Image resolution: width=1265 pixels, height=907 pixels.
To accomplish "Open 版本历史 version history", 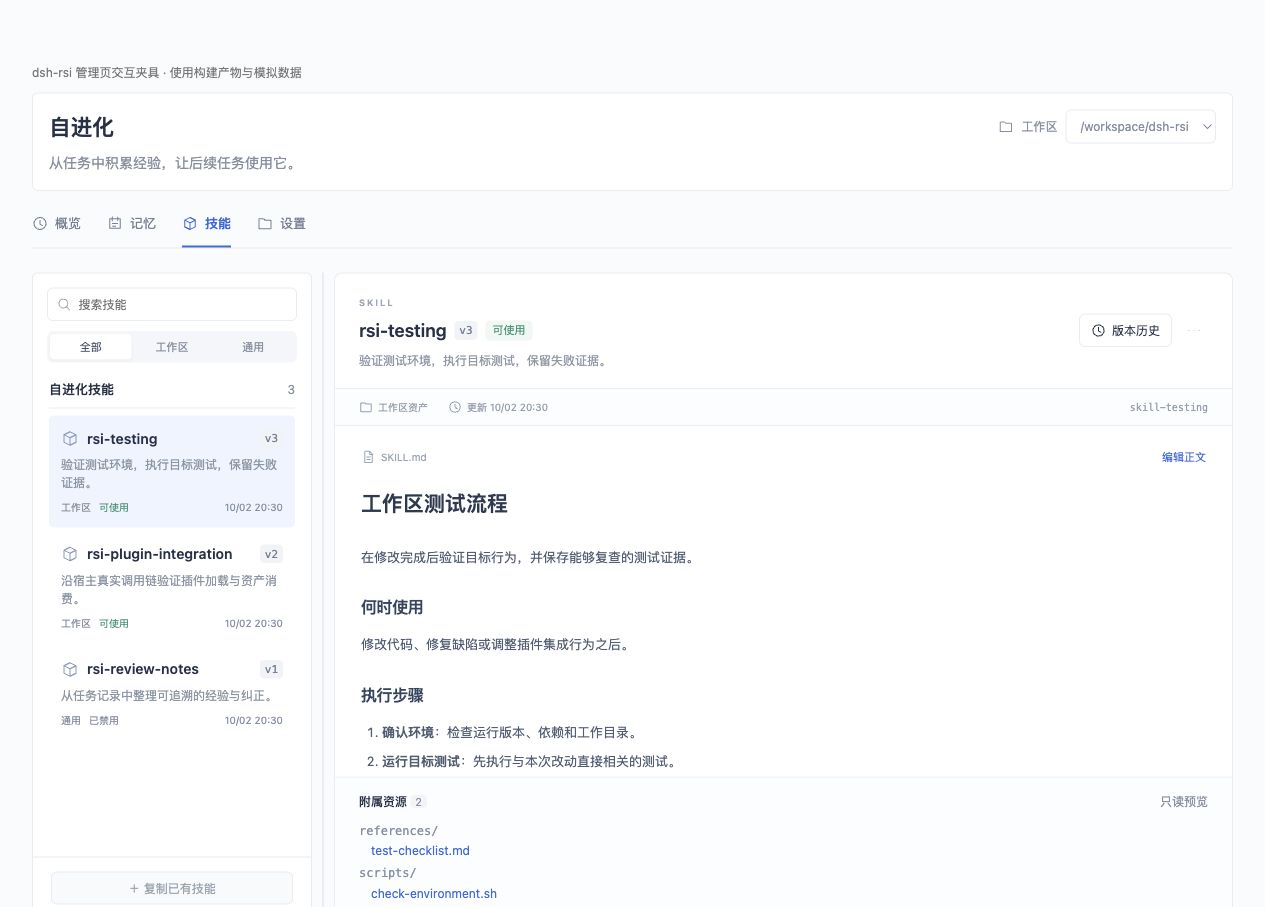I will (x=1125, y=330).
